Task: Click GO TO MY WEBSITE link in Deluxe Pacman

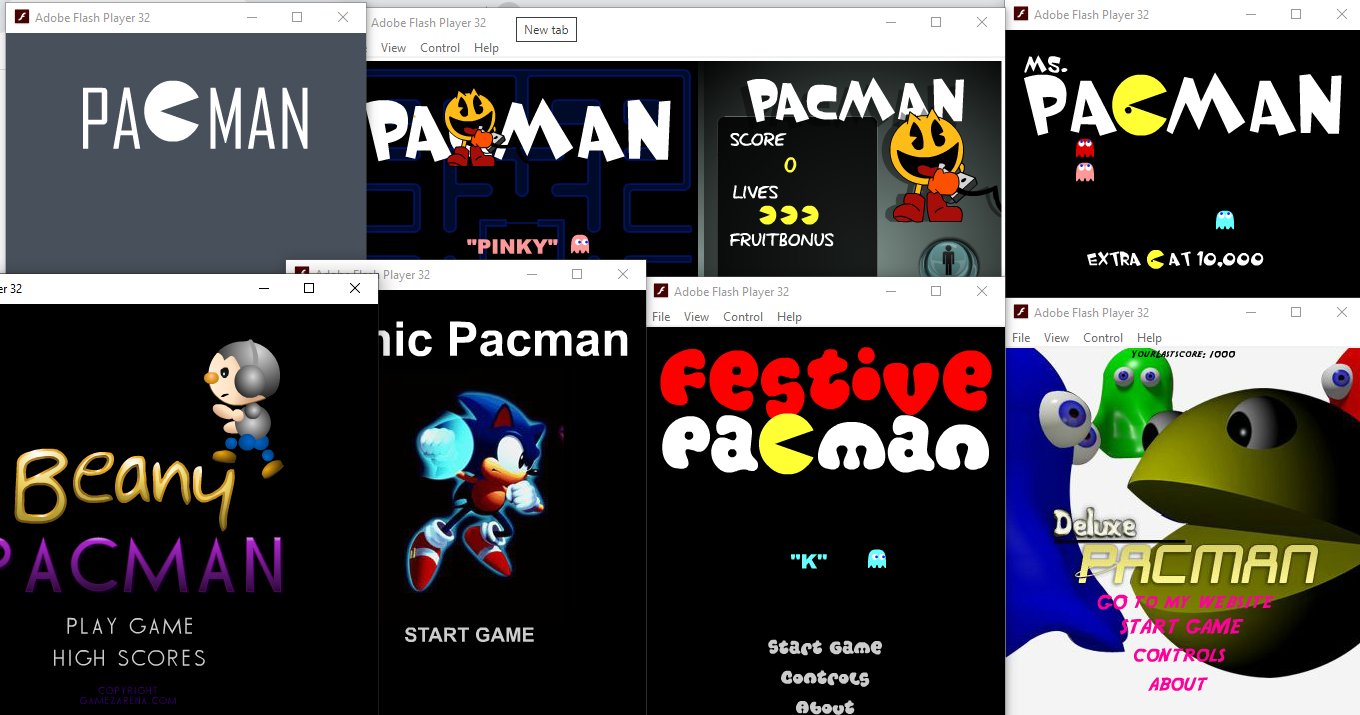Action: [x=1185, y=602]
